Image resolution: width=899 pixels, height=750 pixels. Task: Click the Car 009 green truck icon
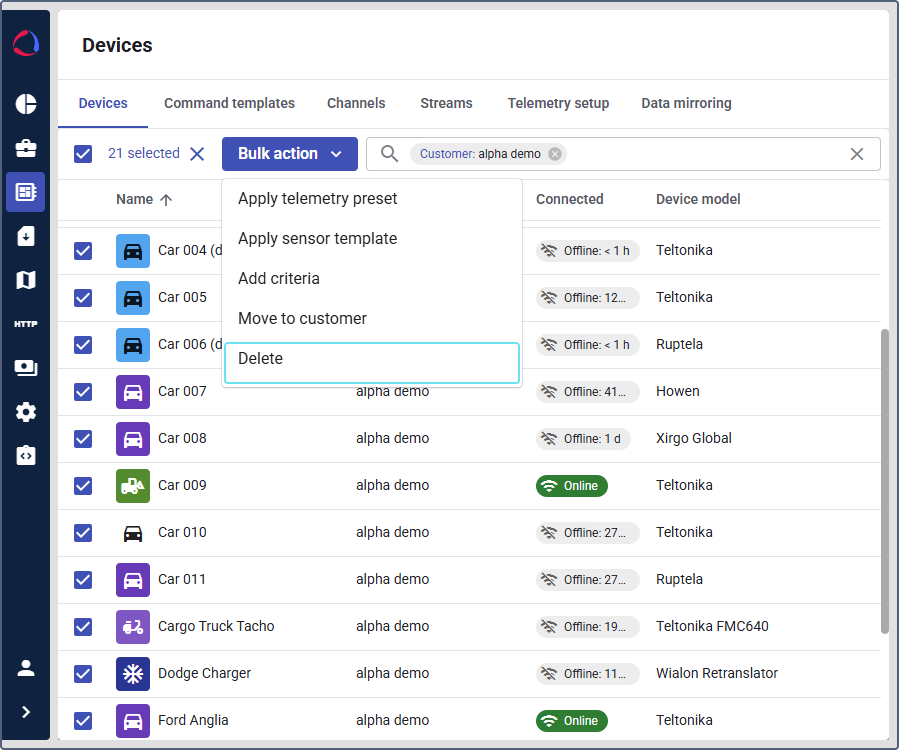133,485
